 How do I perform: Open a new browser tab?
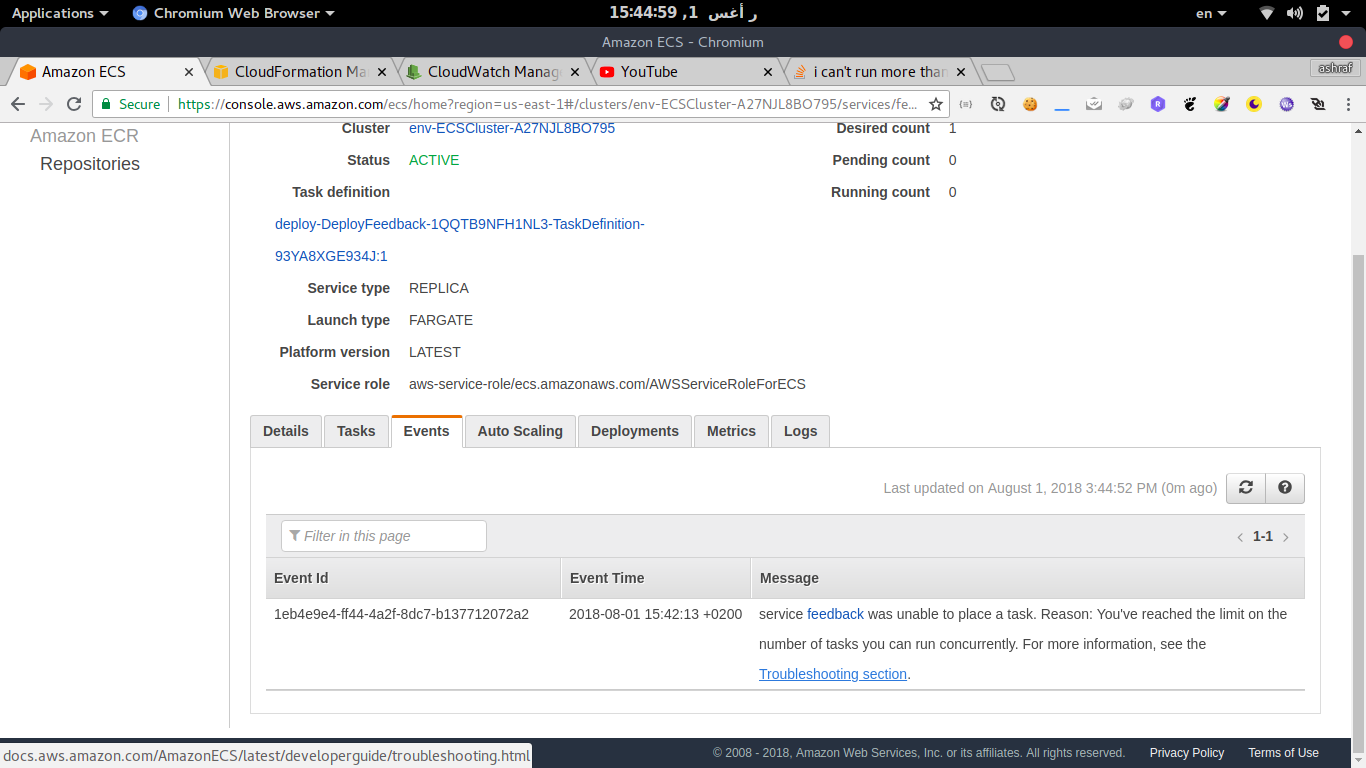click(x=998, y=72)
